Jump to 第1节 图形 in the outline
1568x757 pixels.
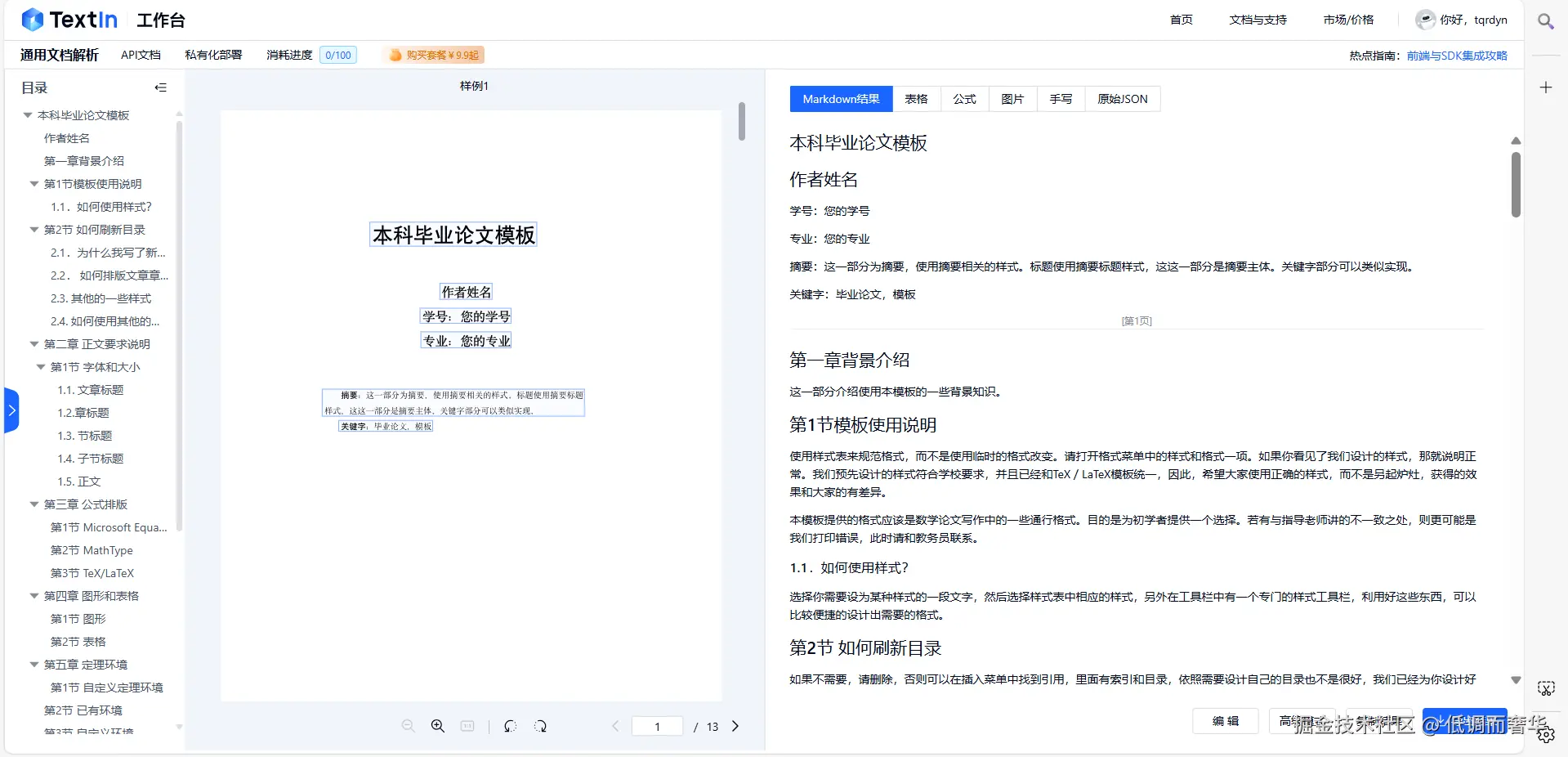(x=78, y=619)
